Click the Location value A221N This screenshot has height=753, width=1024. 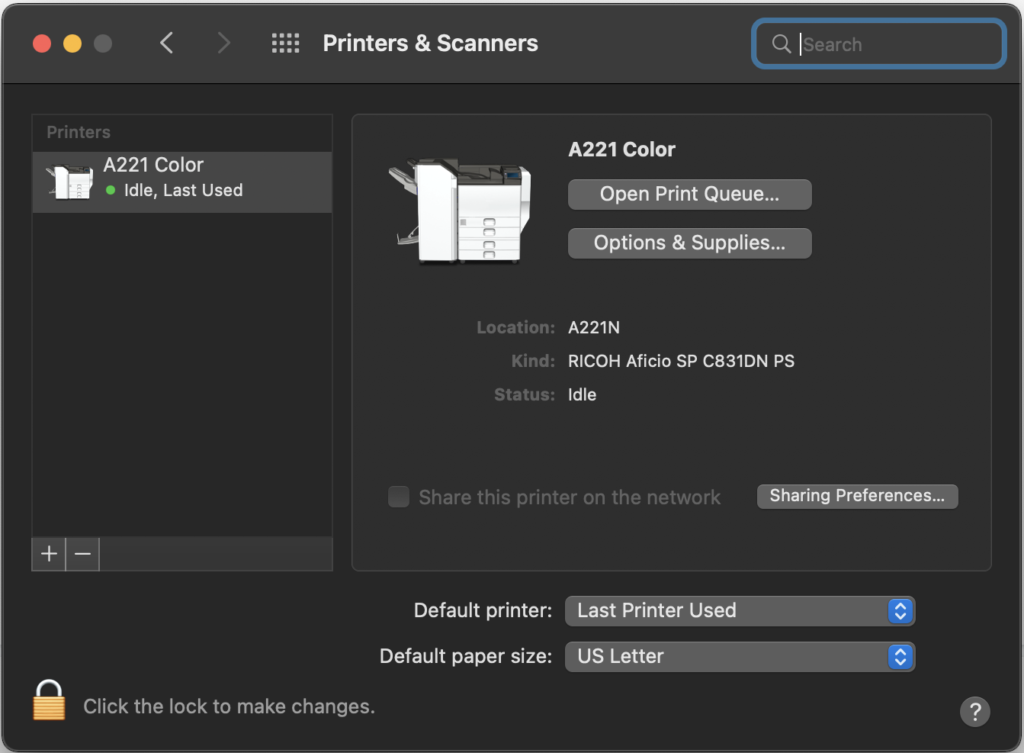click(x=594, y=327)
